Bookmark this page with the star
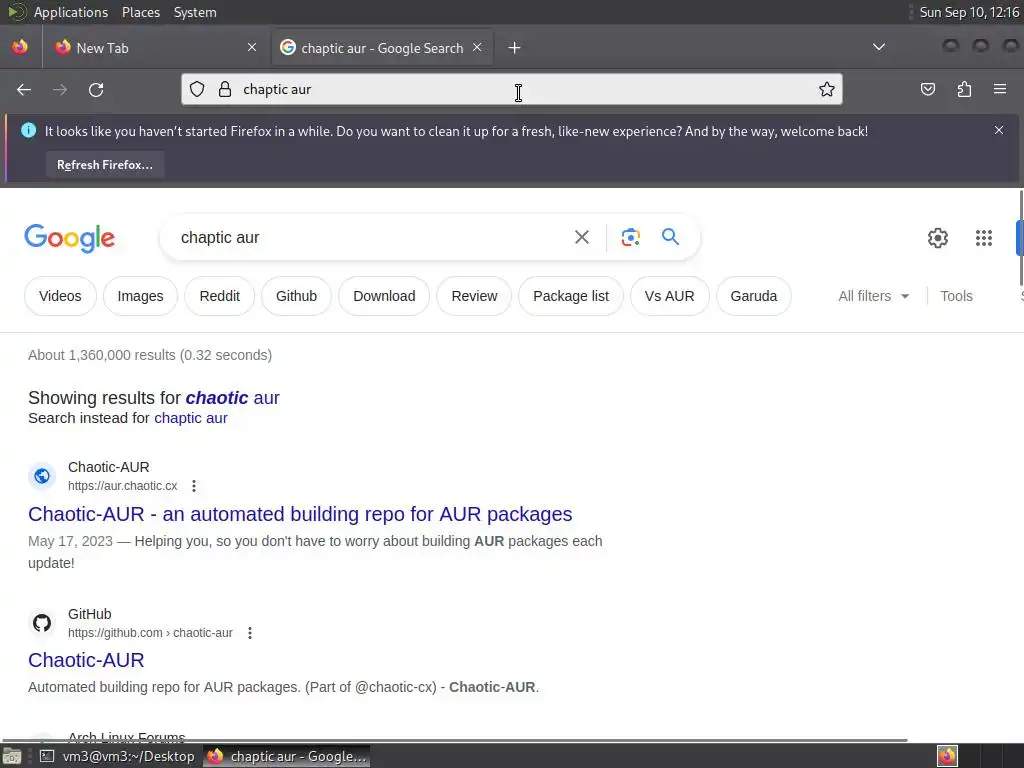This screenshot has height=768, width=1024. [827, 89]
